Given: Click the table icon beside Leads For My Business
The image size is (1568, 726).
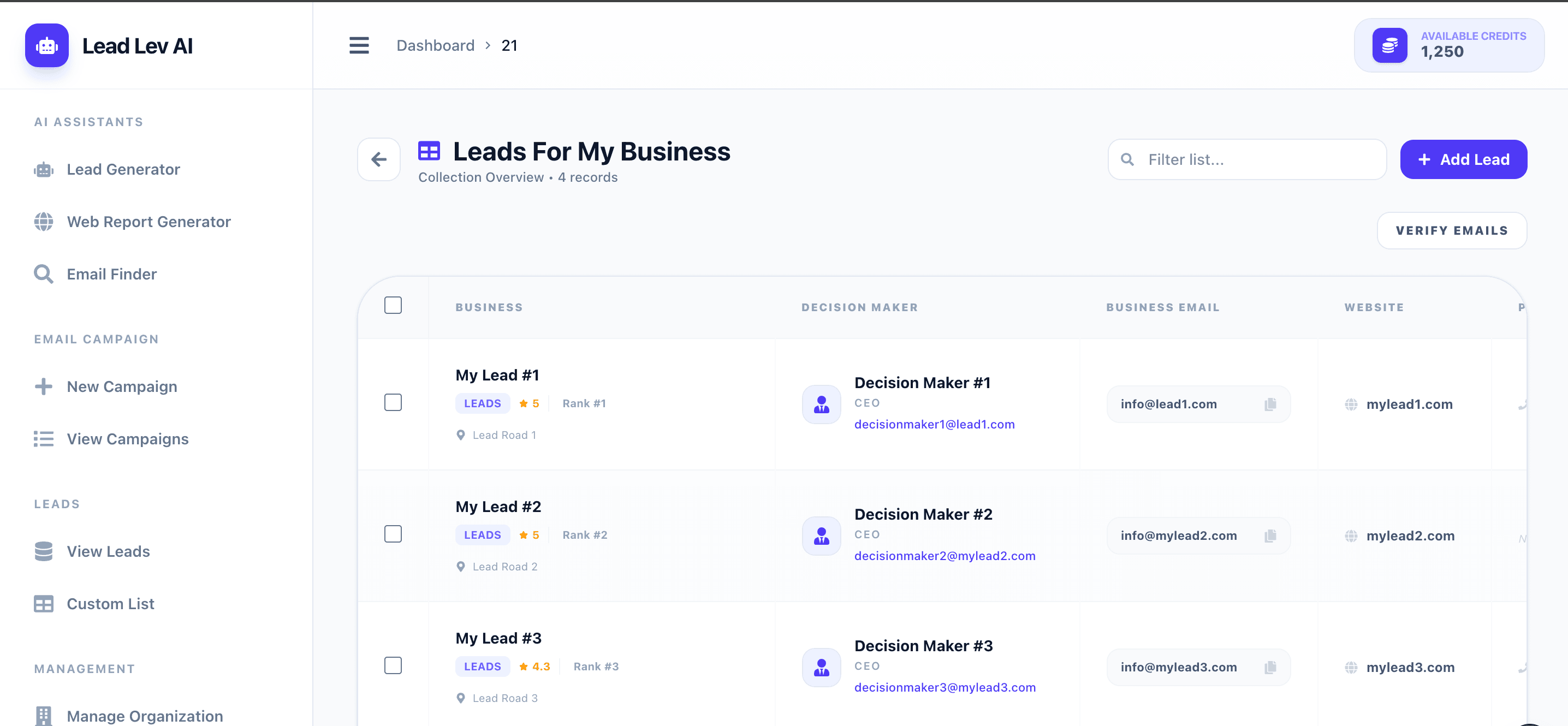Looking at the screenshot, I should [429, 151].
